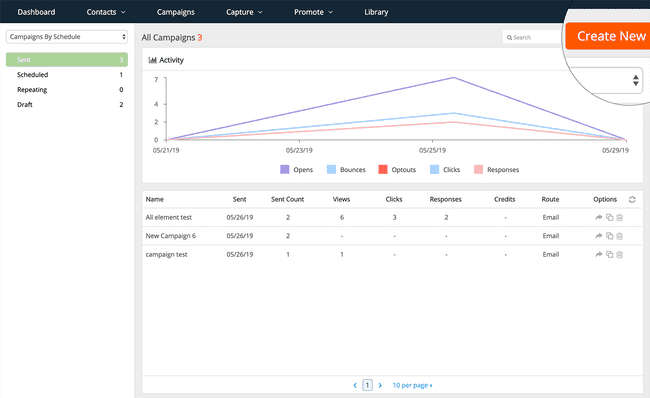Screen dimensions: 650x398
Task: Sort by the Route column header
Action: (550, 199)
